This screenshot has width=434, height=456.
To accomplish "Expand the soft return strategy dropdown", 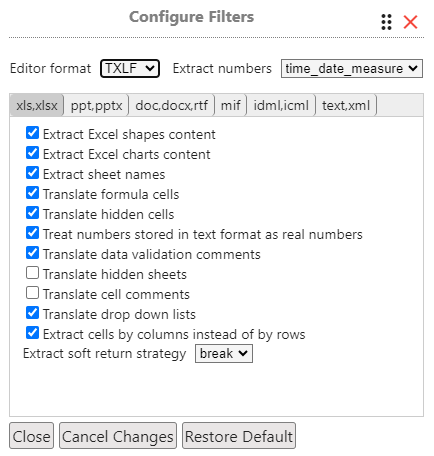I will coord(224,353).
